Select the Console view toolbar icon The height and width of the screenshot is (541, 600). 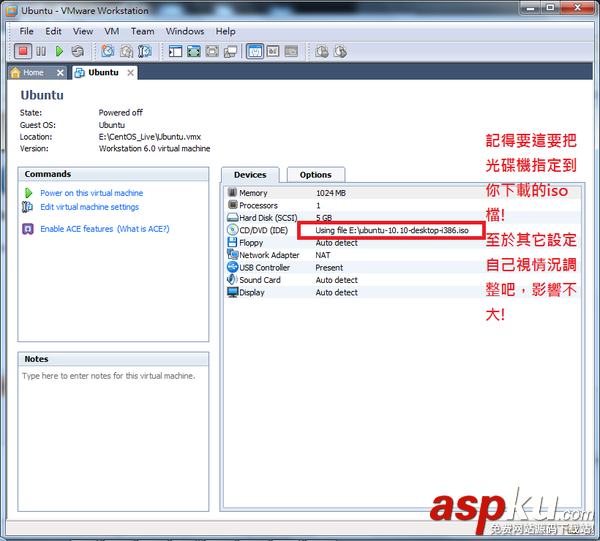291,51
